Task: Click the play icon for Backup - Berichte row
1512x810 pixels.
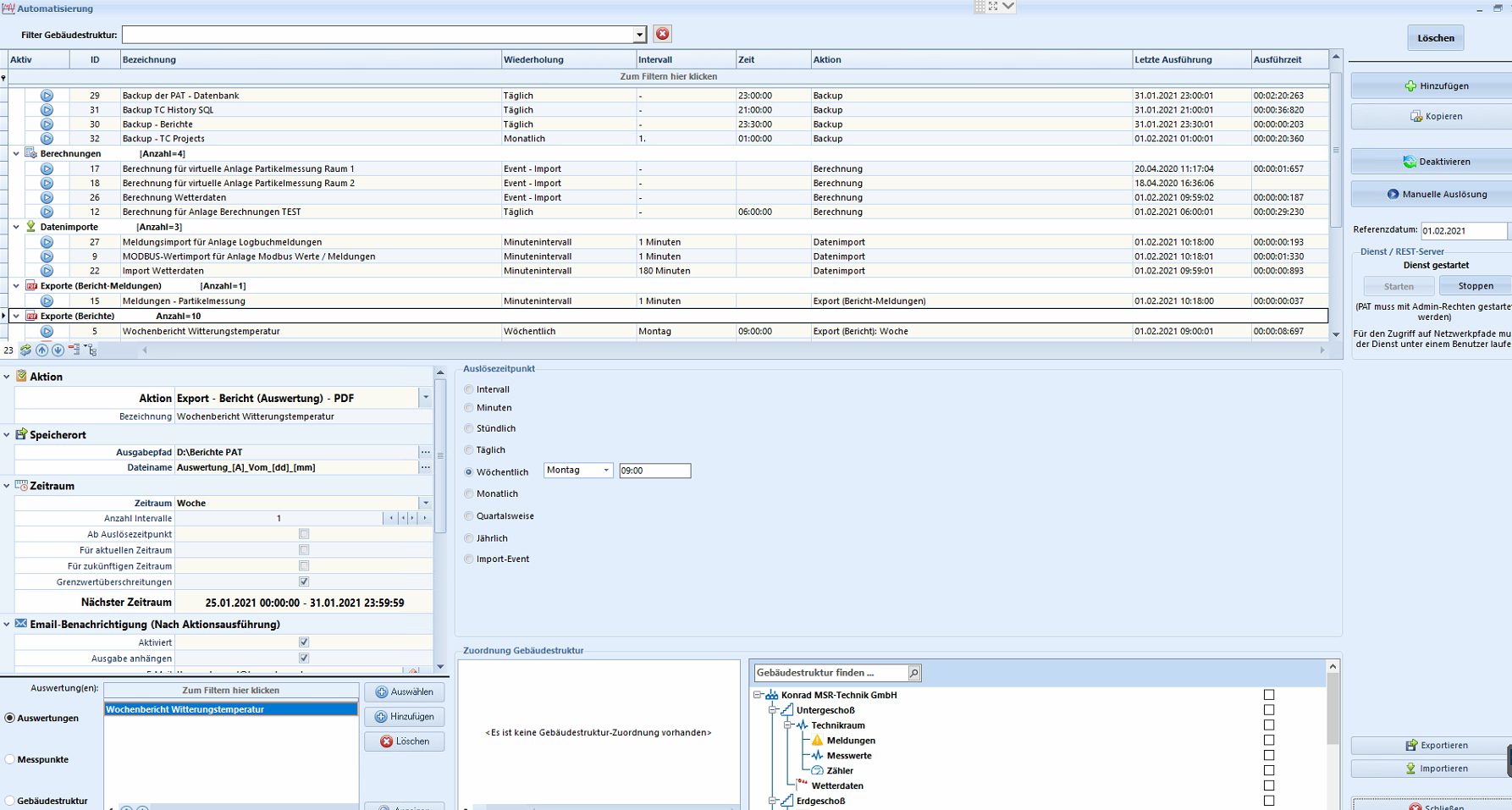Action: click(x=47, y=124)
